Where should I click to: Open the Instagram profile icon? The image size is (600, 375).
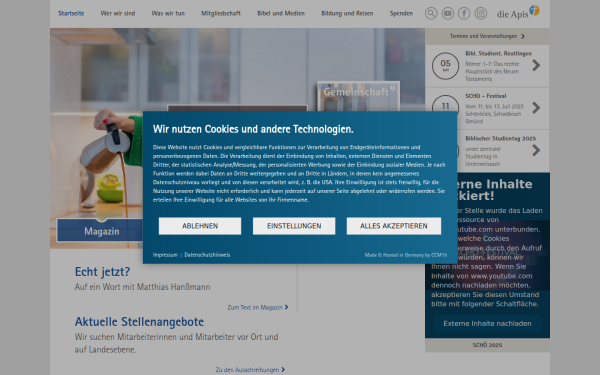[481, 13]
